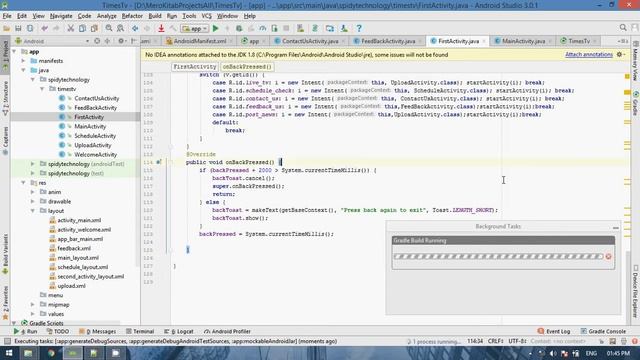Expand the manifests folder
This screenshot has height=360, width=640.
tap(24, 61)
